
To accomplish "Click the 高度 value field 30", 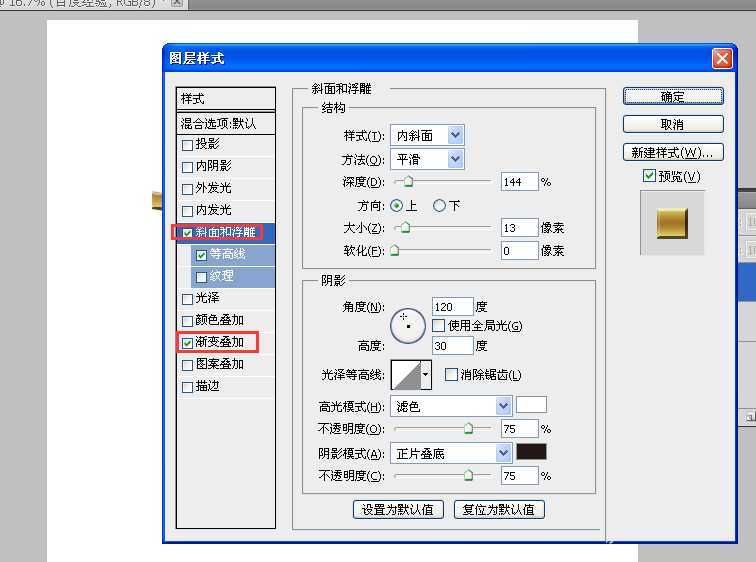I will pos(453,346).
